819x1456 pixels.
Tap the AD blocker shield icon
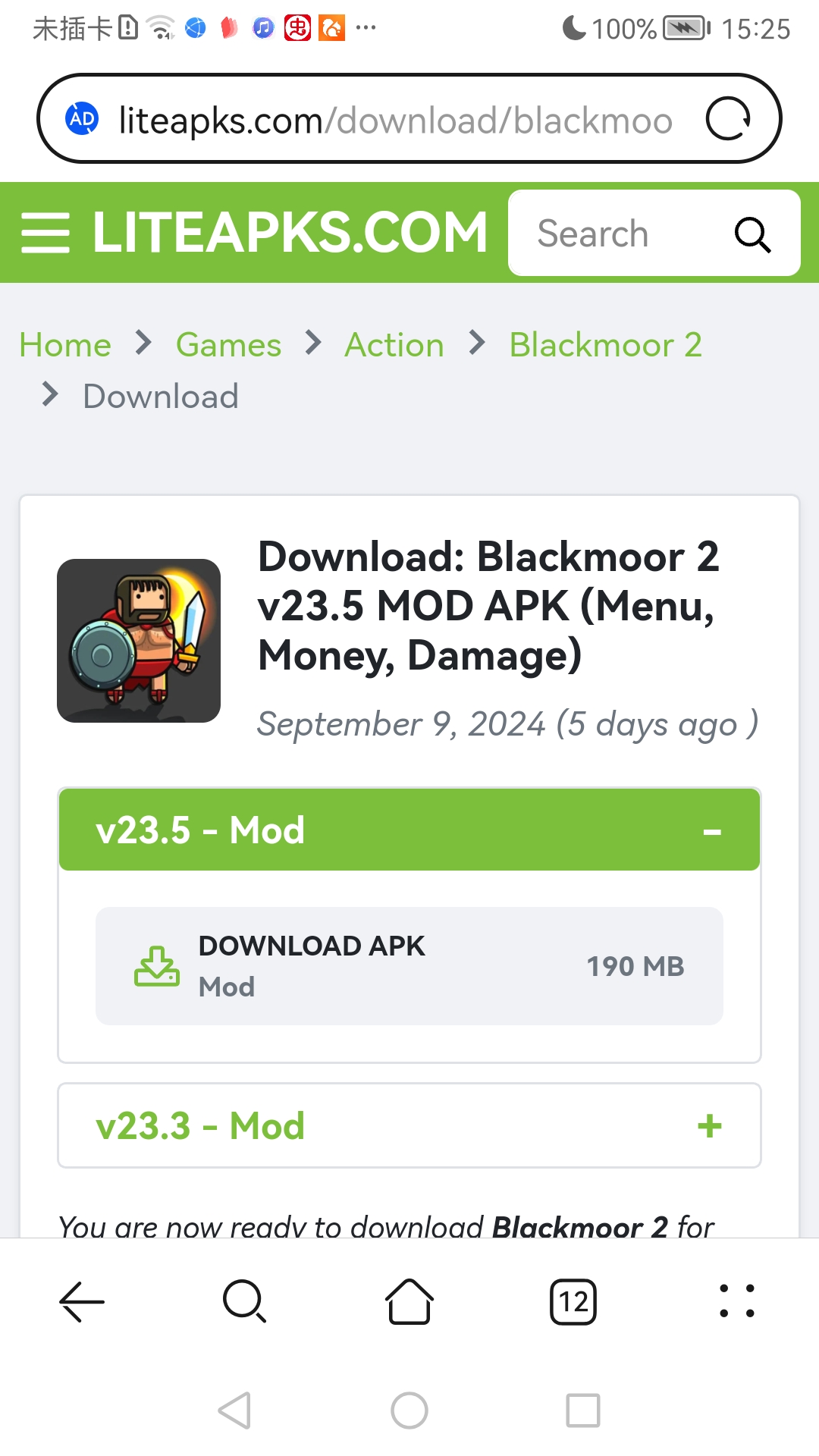pos(82,119)
